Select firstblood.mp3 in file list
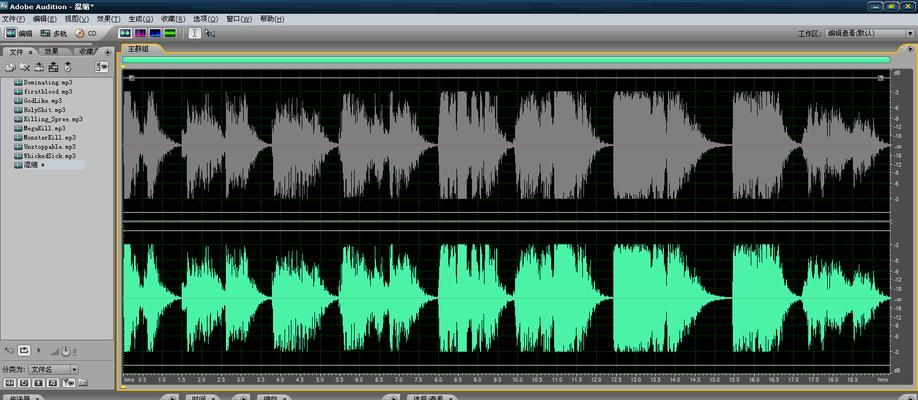 [43, 92]
